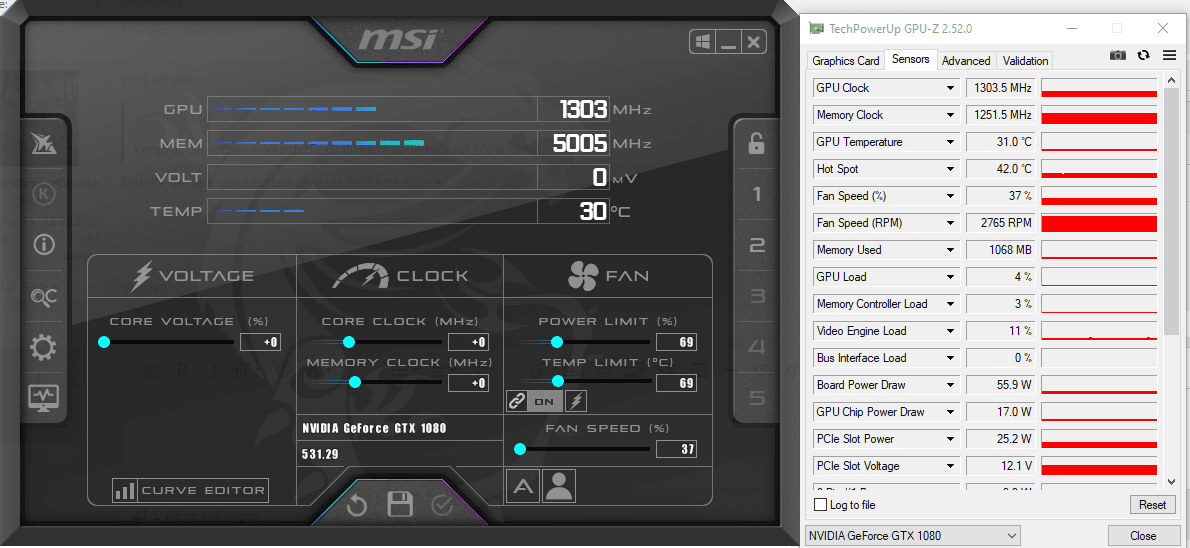Click the Core Clock slider handle
The image size is (1190, 548).
(x=348, y=342)
